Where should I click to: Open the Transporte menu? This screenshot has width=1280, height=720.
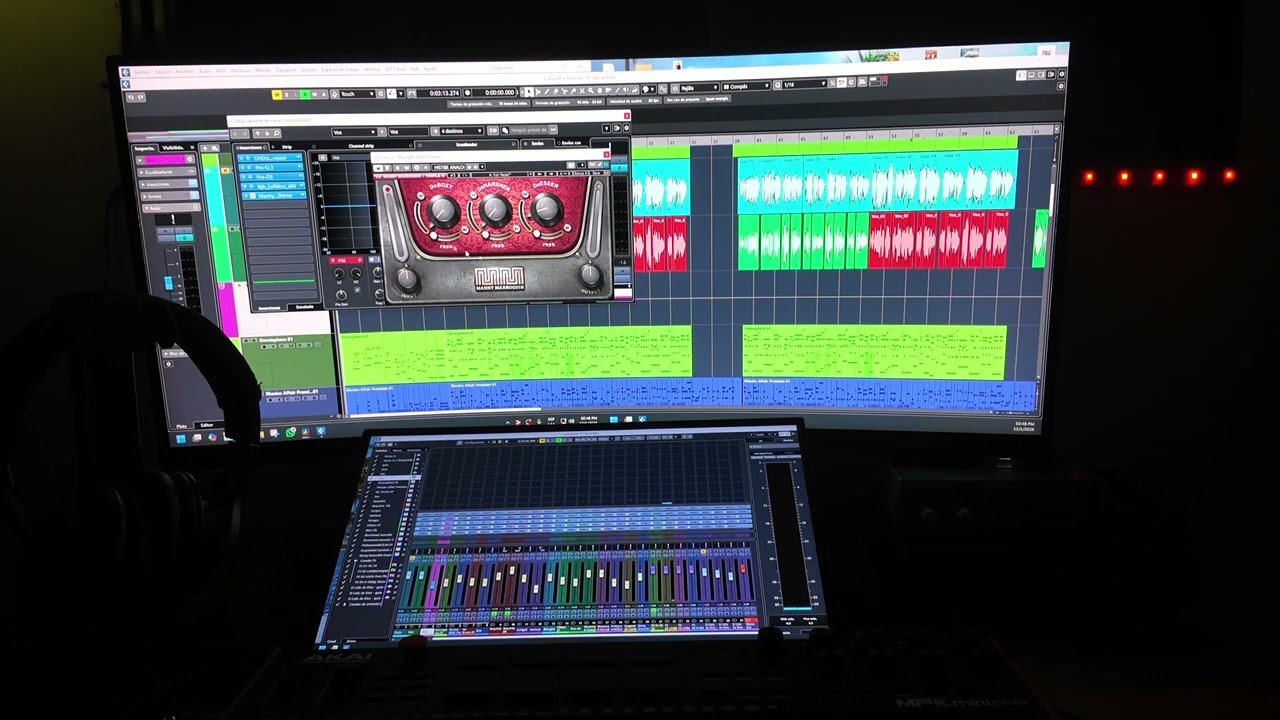tap(286, 70)
